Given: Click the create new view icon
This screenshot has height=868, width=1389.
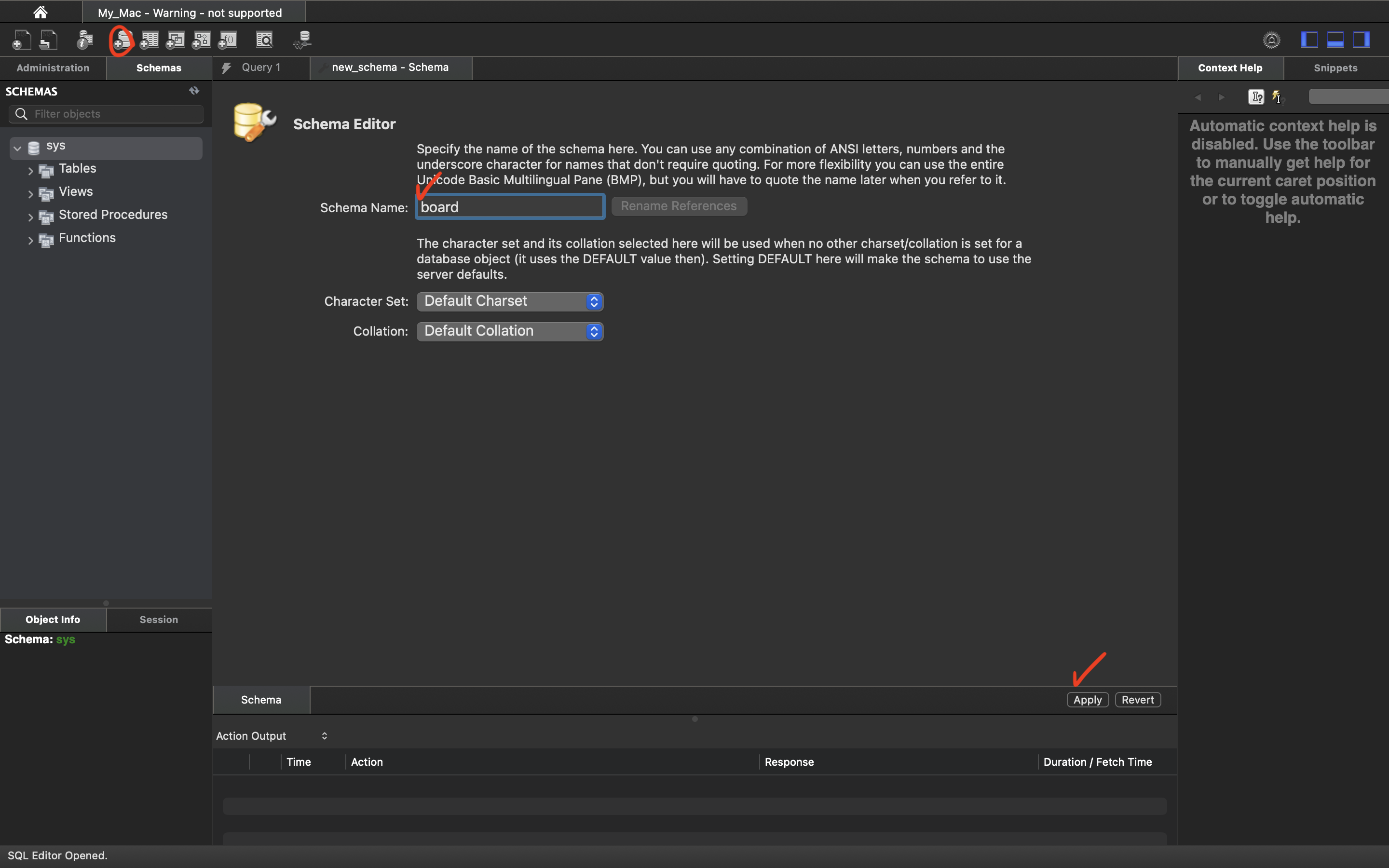Looking at the screenshot, I should (x=175, y=40).
